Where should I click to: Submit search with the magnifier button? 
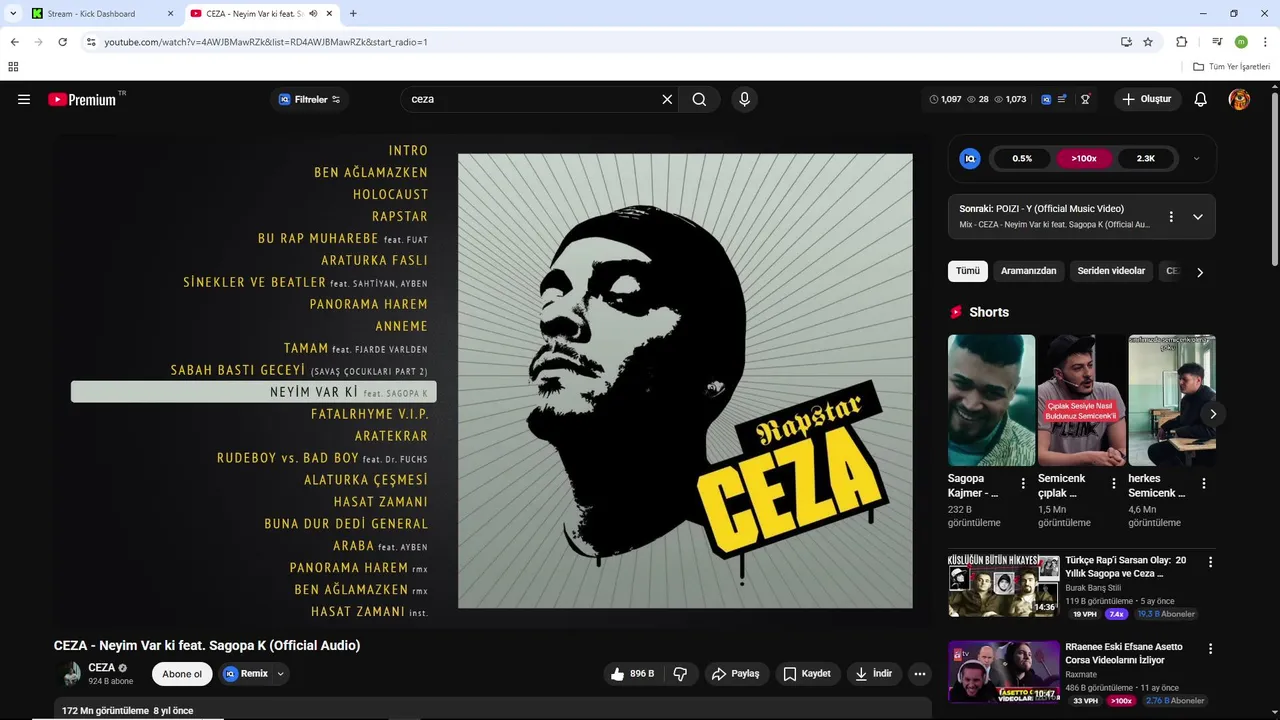699,99
